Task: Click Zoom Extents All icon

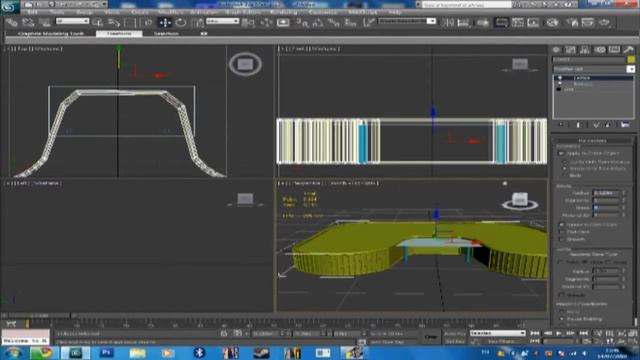Action: (633, 333)
